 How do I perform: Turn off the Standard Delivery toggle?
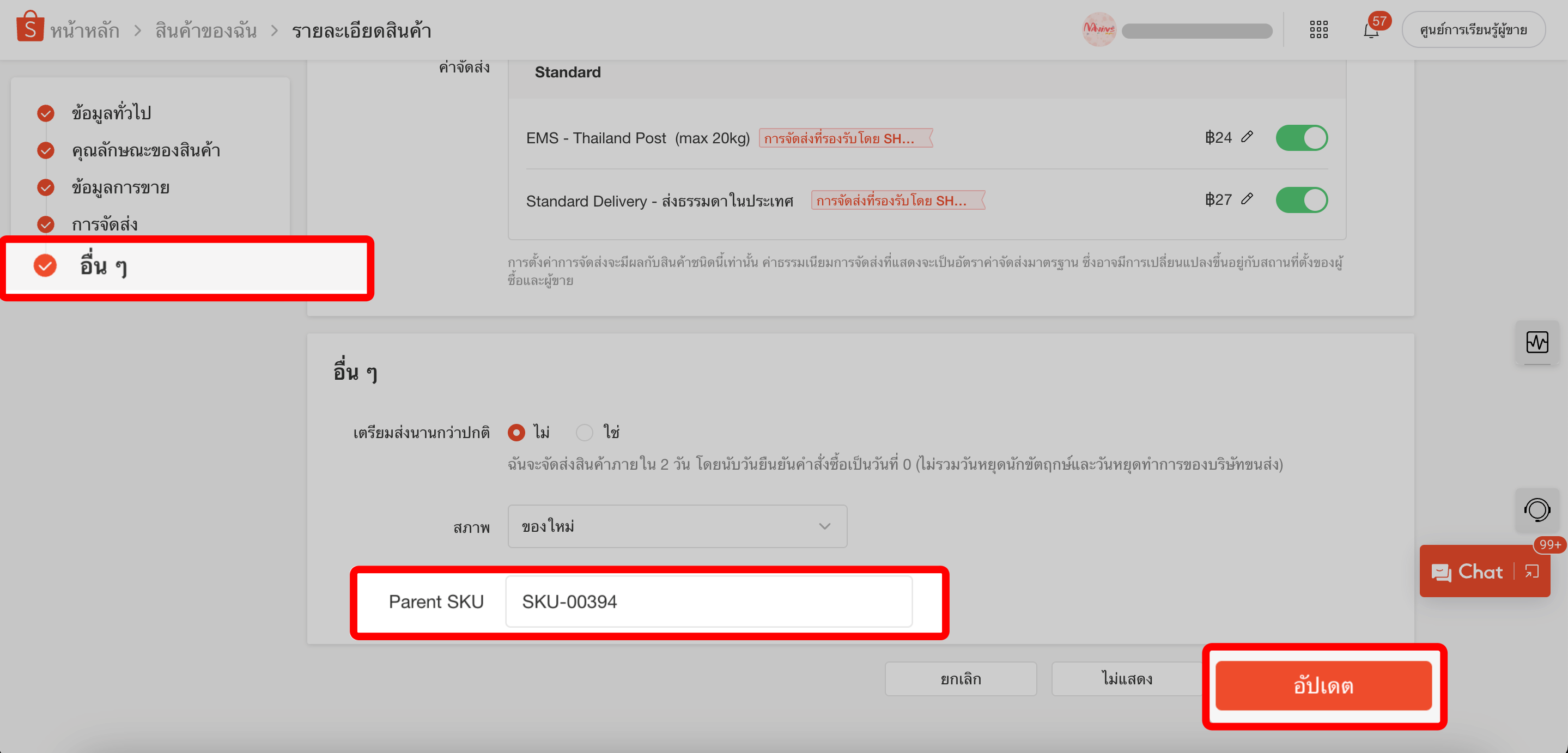click(1302, 199)
